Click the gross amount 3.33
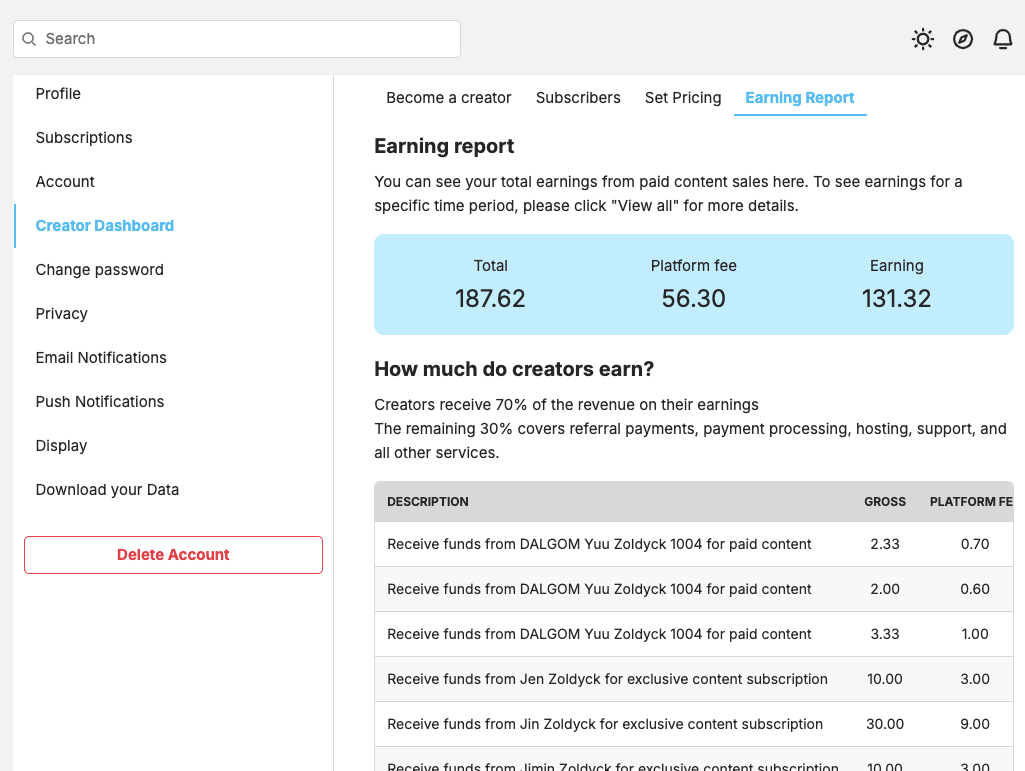1025x771 pixels. pyautogui.click(x=884, y=634)
